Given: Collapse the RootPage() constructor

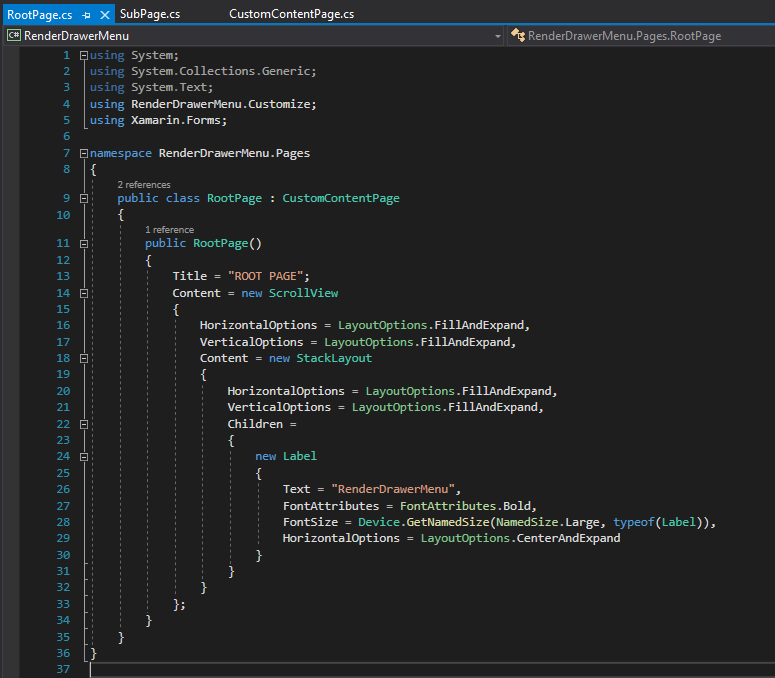Looking at the screenshot, I should click(84, 244).
